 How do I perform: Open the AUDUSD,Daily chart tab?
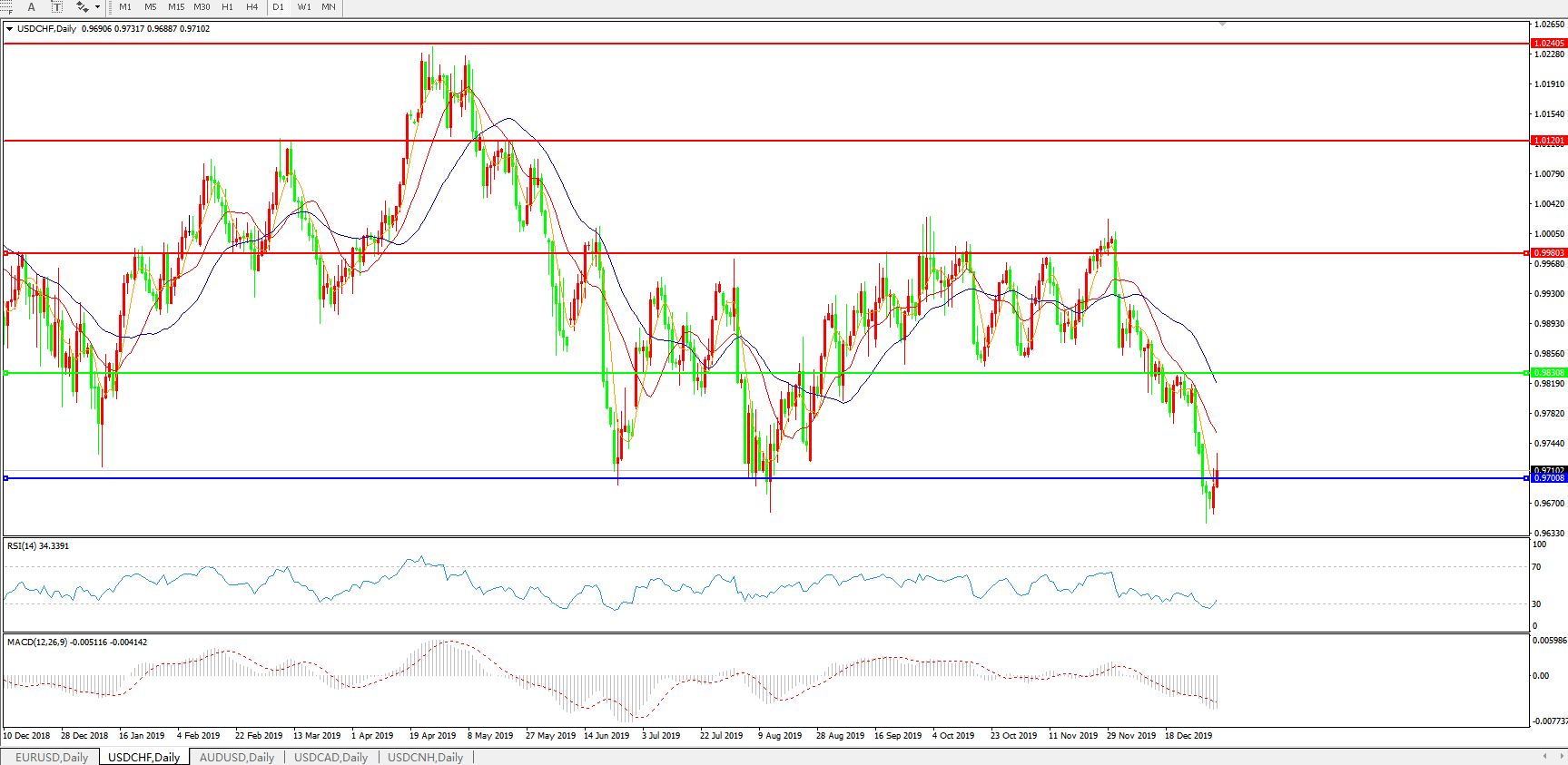[236, 757]
